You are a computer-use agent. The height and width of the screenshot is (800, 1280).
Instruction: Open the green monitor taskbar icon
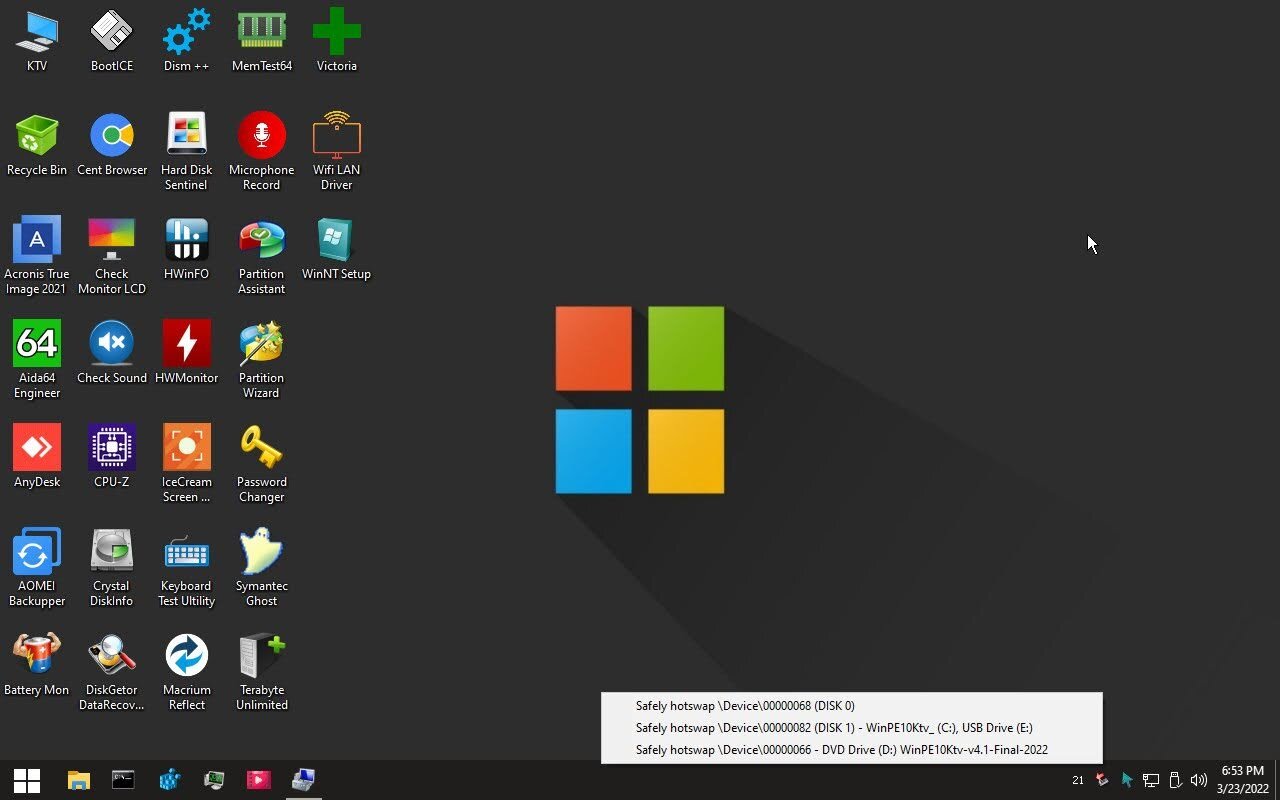214,780
